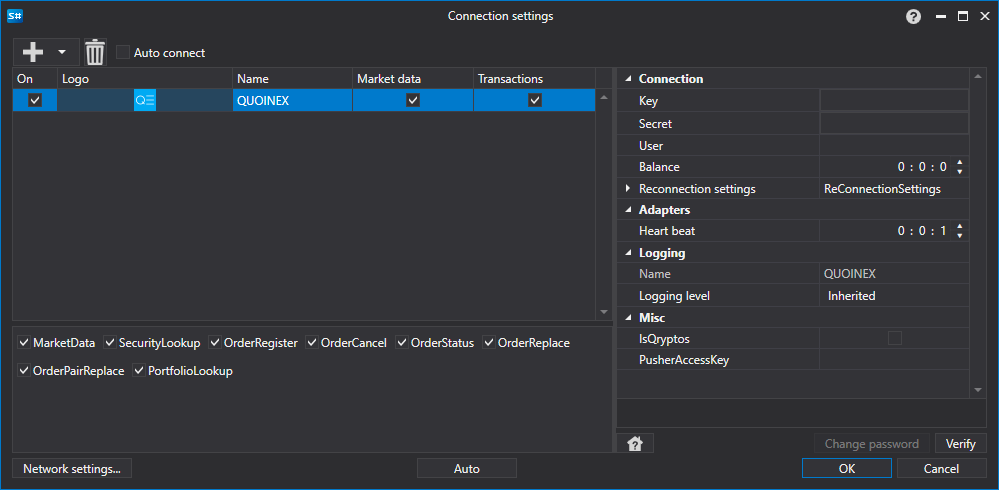Click the Name column header
The width and height of the screenshot is (999, 490).
(292, 79)
